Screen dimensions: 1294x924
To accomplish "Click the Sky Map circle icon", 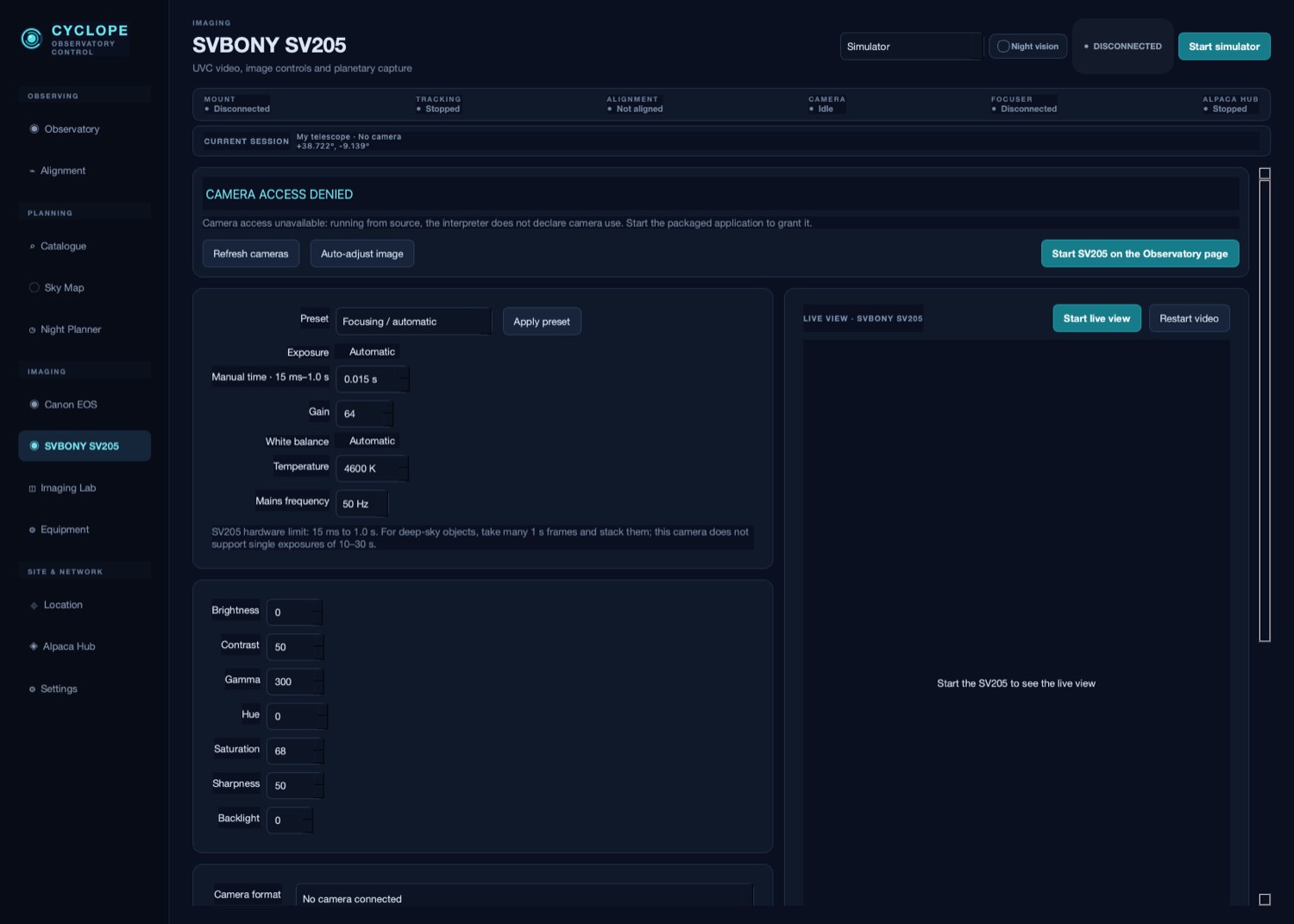I will [x=35, y=288].
